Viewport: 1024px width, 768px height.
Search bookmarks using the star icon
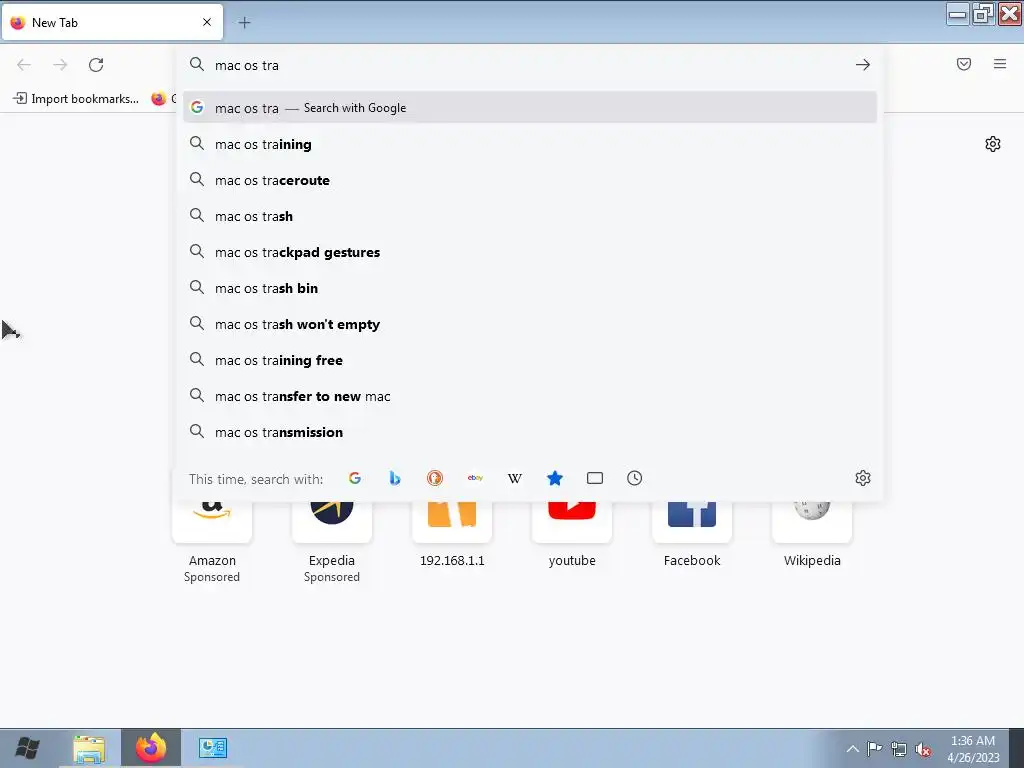click(554, 478)
